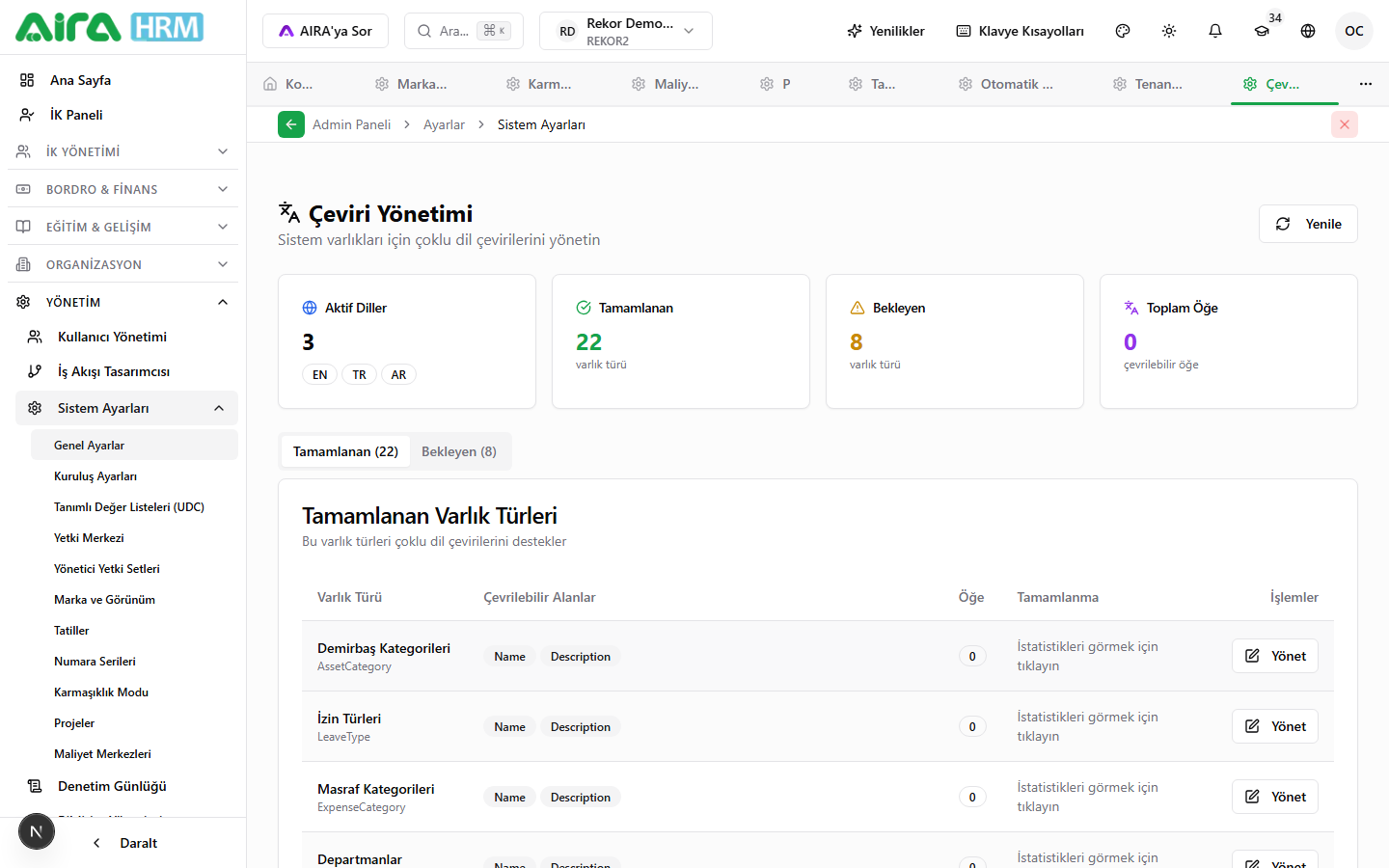The height and width of the screenshot is (868, 1389).
Task: Expand İK YÖNETİMİ section
Action: tap(123, 151)
